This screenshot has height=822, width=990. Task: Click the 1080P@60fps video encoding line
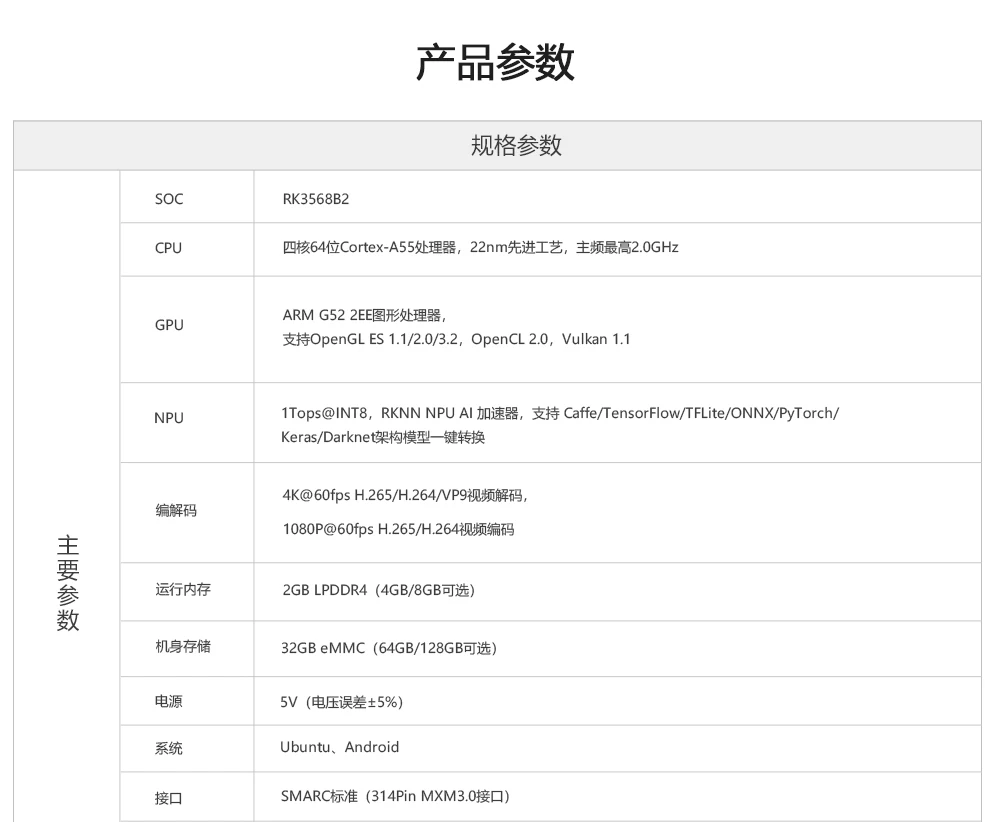point(398,529)
